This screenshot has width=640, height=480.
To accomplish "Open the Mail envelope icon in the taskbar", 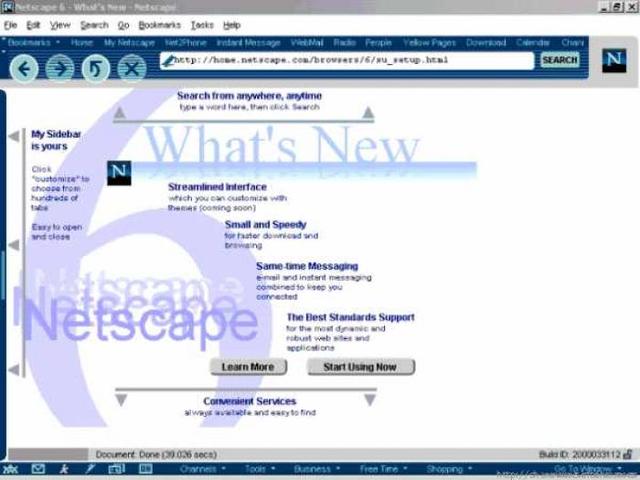I will point(38,469).
